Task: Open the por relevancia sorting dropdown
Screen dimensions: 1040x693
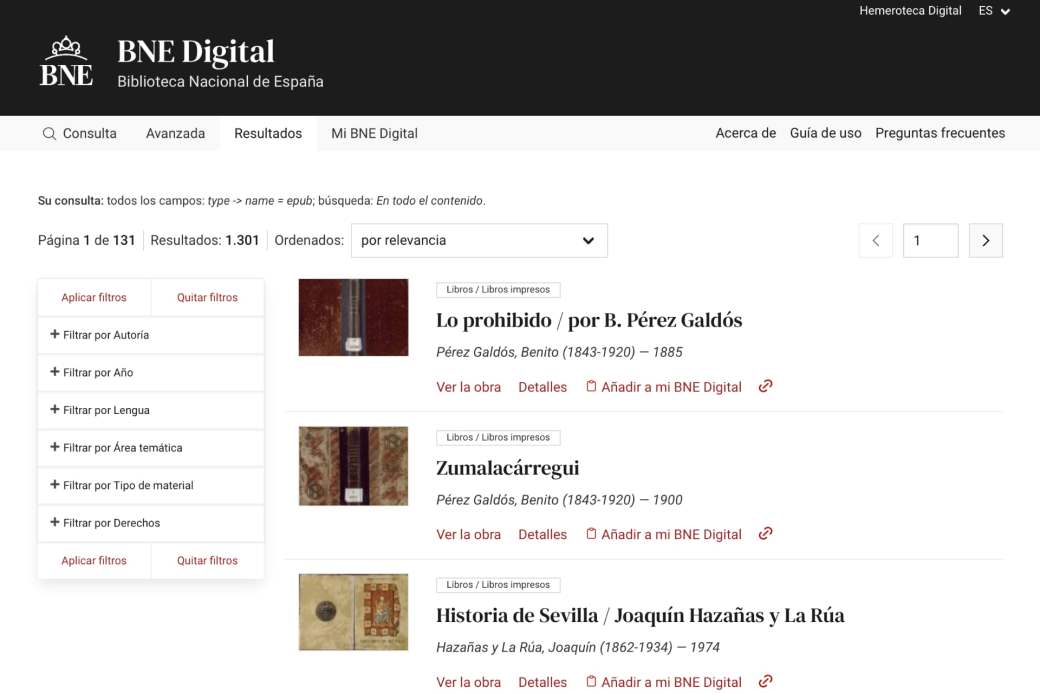Action: pos(478,240)
